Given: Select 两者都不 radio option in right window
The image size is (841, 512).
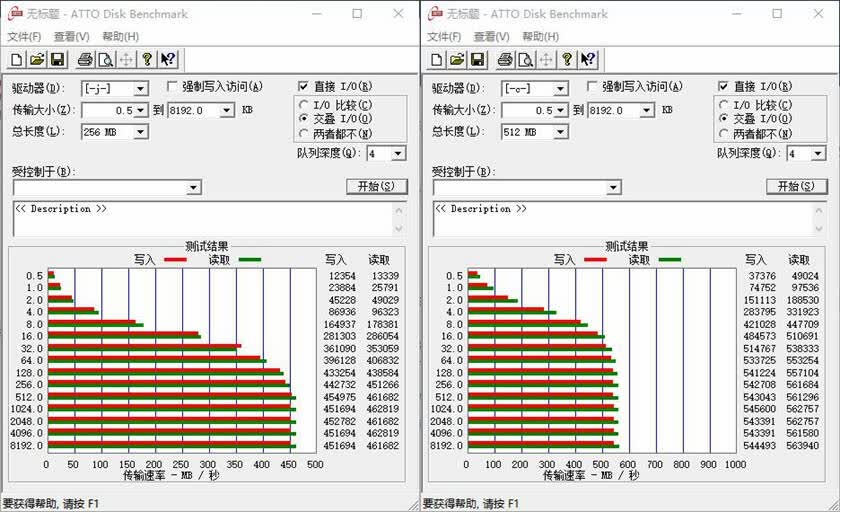Looking at the screenshot, I should point(724,133).
